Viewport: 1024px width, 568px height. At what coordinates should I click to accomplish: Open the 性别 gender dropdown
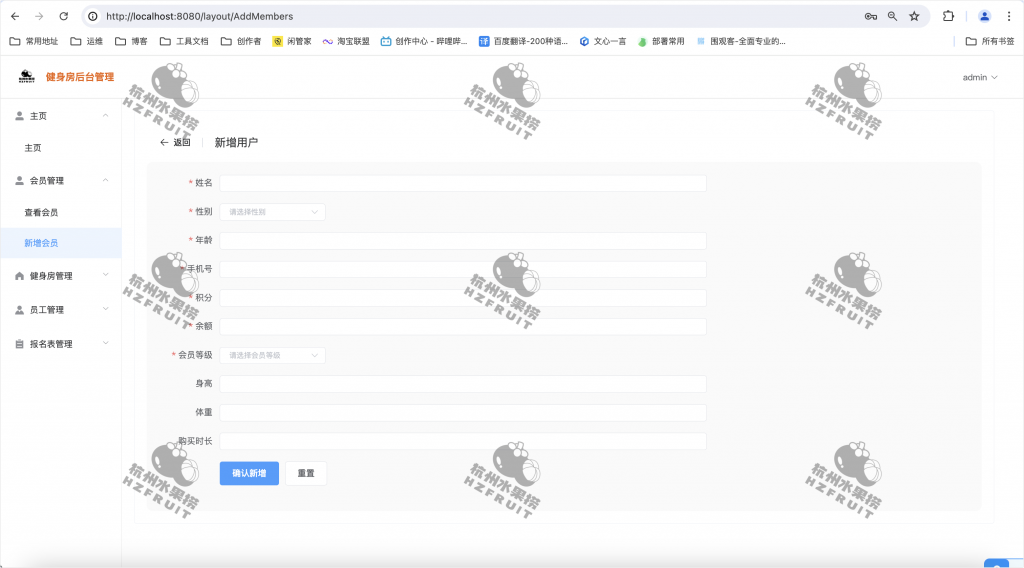click(272, 212)
